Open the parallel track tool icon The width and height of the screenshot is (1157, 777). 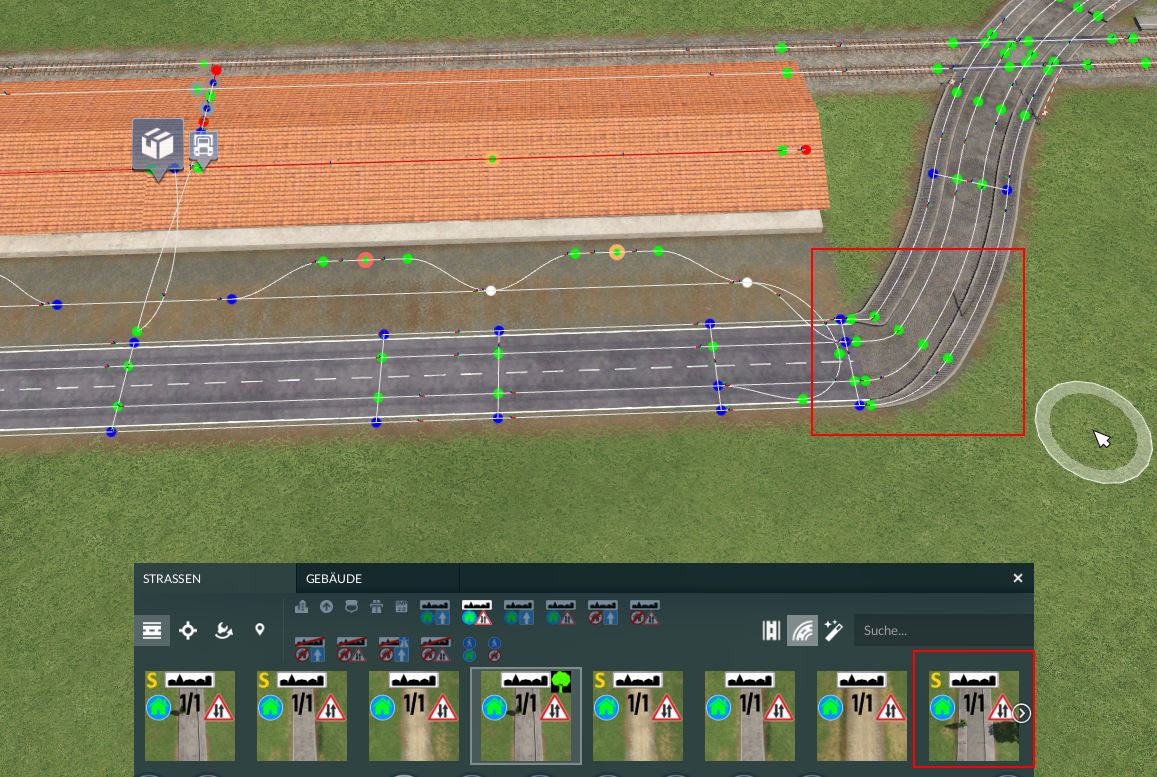click(x=771, y=630)
